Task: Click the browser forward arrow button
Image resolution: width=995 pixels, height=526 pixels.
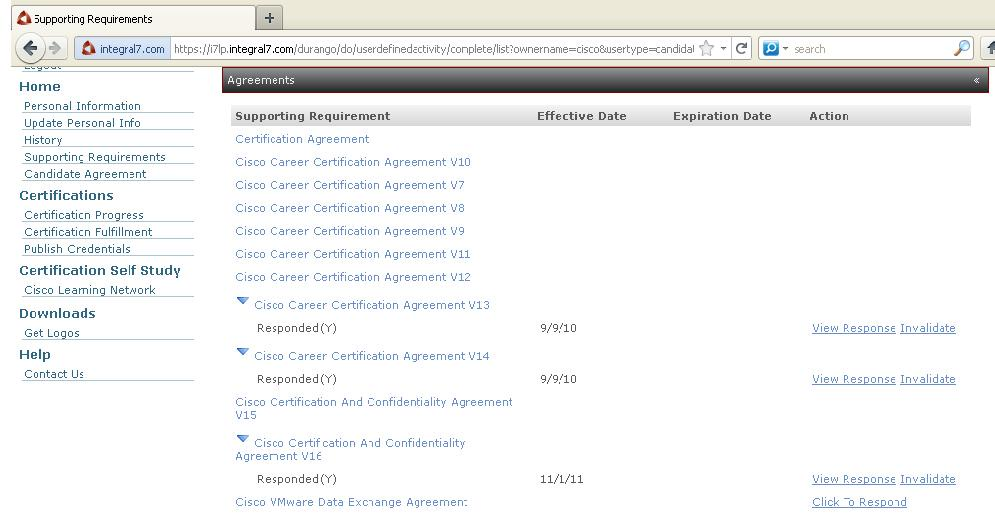Action: [56, 48]
